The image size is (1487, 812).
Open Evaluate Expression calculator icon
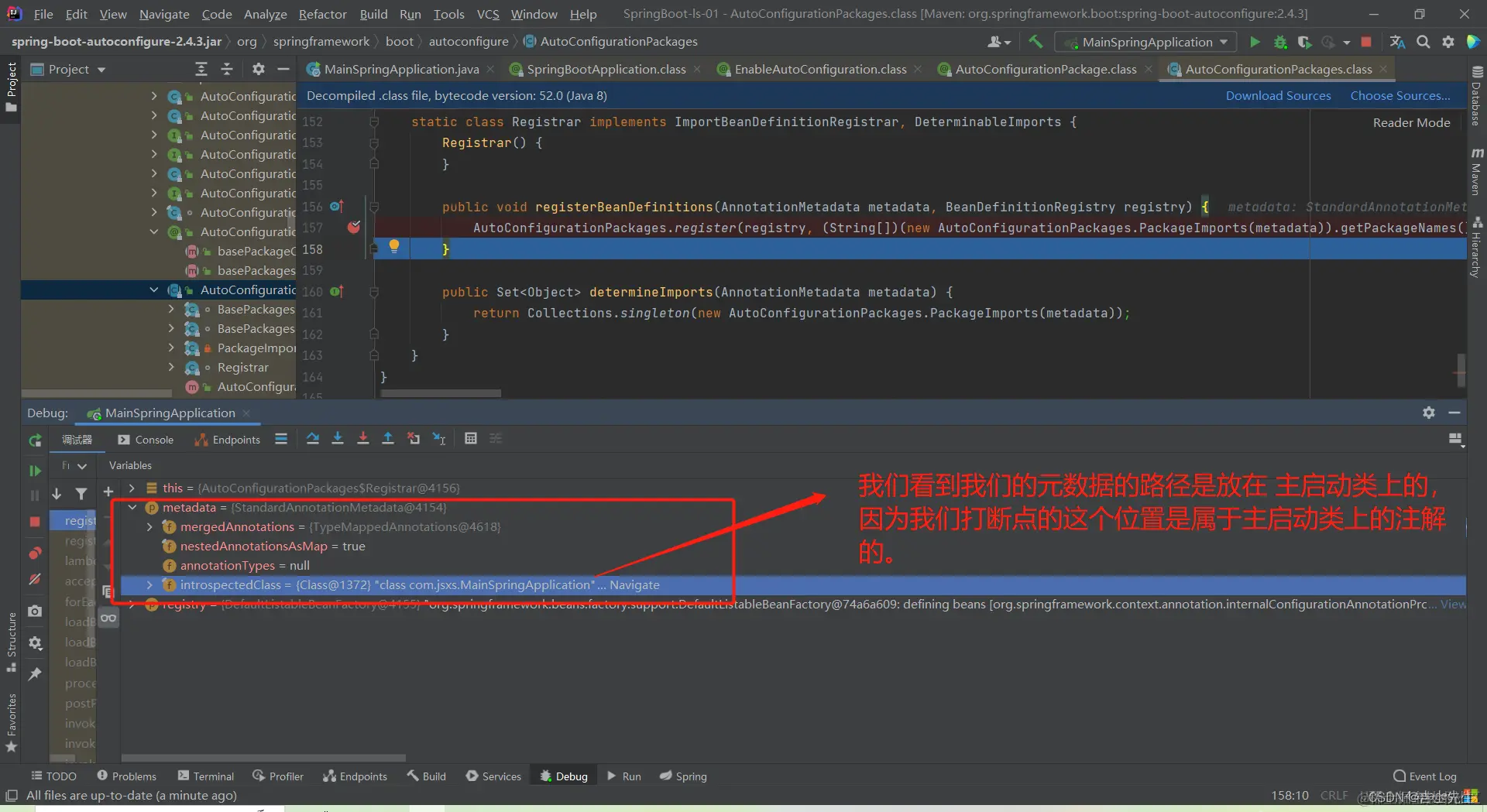click(470, 439)
